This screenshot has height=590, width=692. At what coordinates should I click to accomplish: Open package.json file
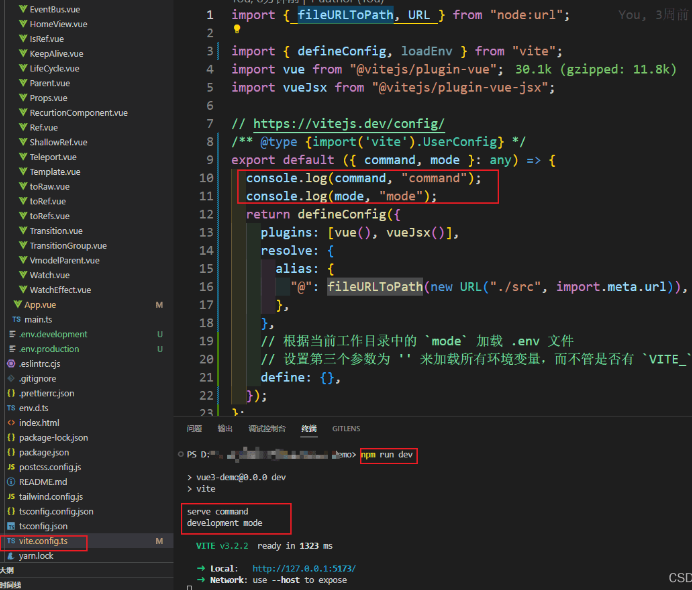[44, 452]
